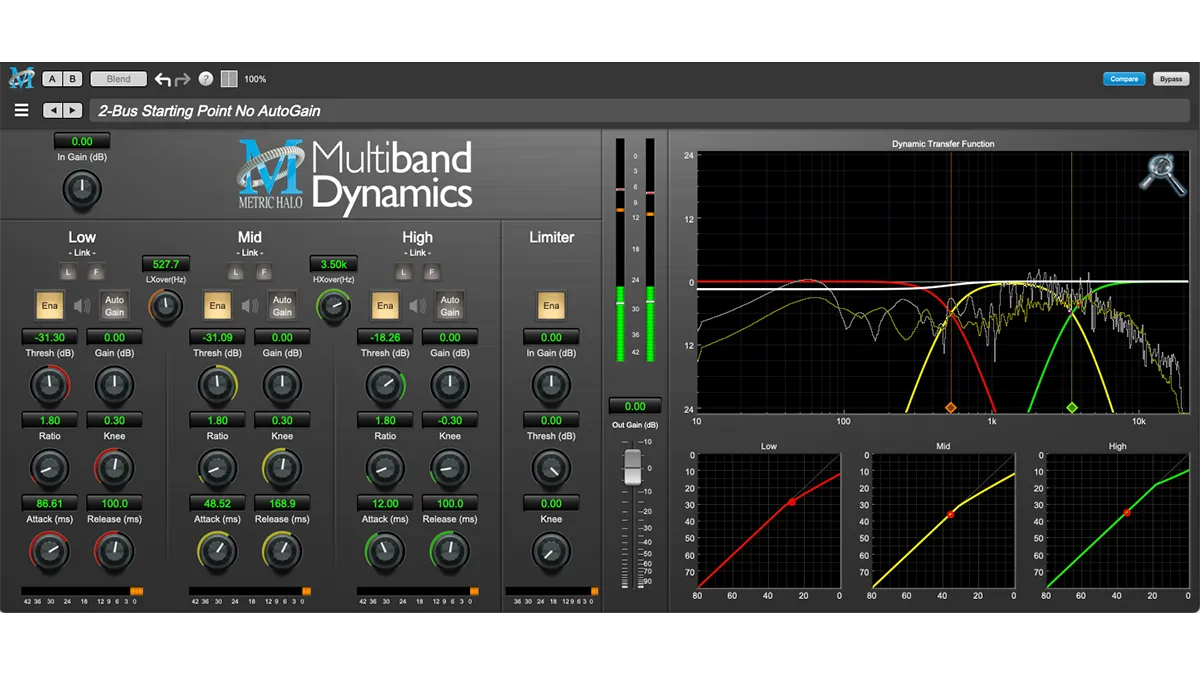
Task: Click the HXover crossover knob
Action: [x=333, y=307]
